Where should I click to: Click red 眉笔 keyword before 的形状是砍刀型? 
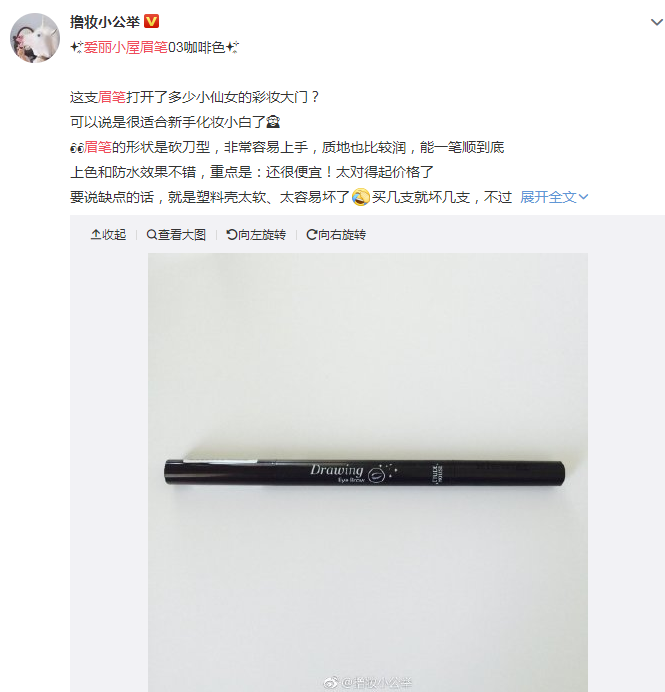(x=98, y=147)
